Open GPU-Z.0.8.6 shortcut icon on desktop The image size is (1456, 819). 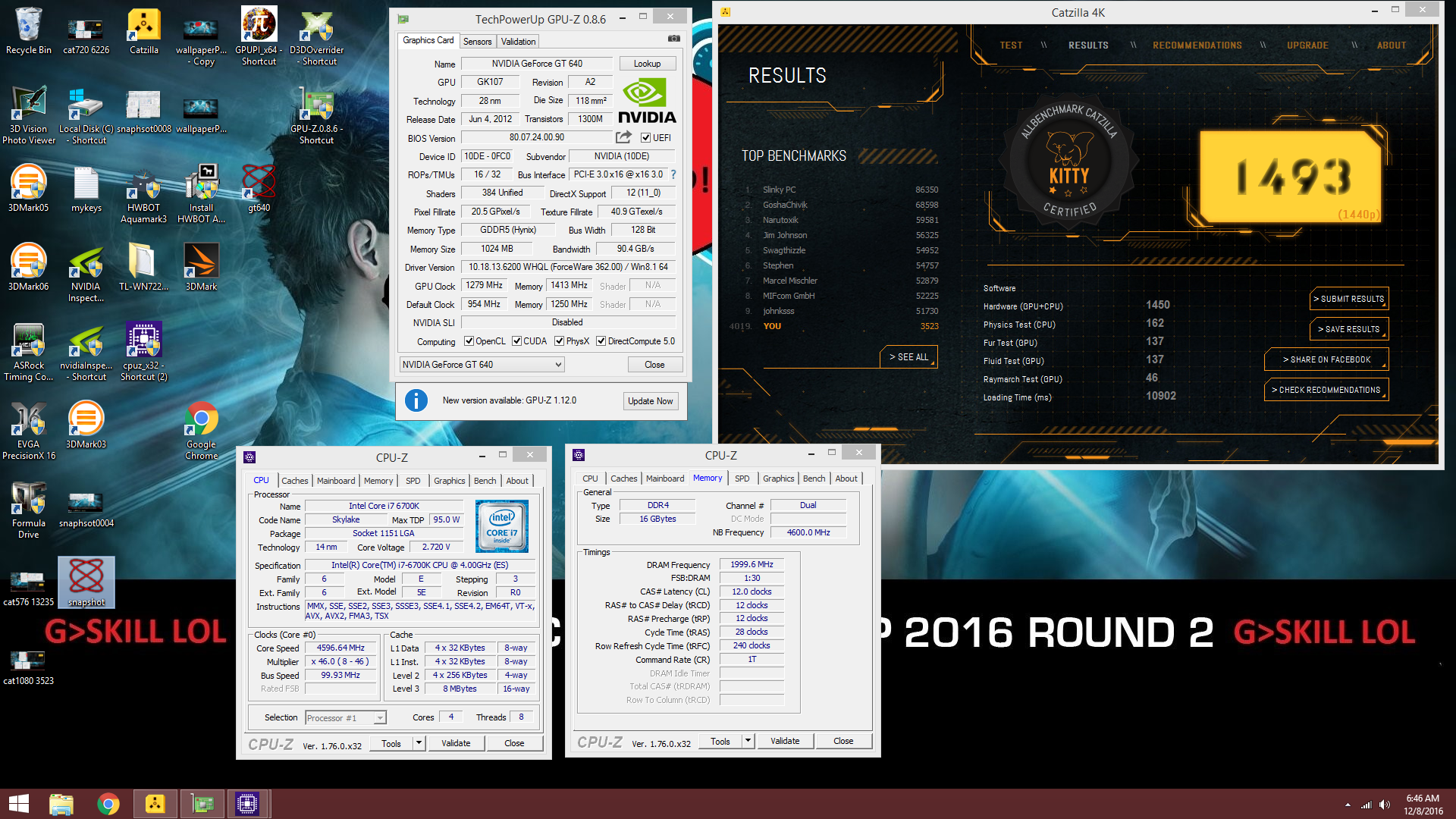pos(317,115)
